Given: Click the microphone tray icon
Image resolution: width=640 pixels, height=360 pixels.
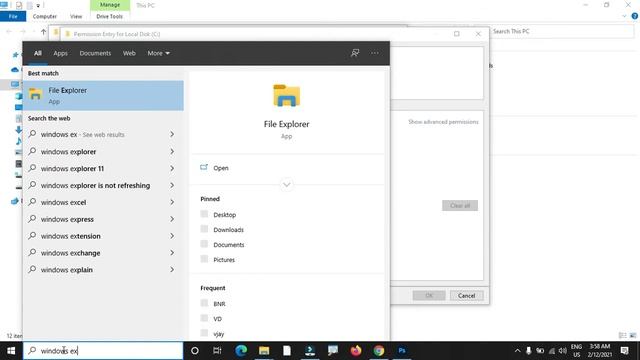Looking at the screenshot, I should pyautogui.click(x=529, y=351).
